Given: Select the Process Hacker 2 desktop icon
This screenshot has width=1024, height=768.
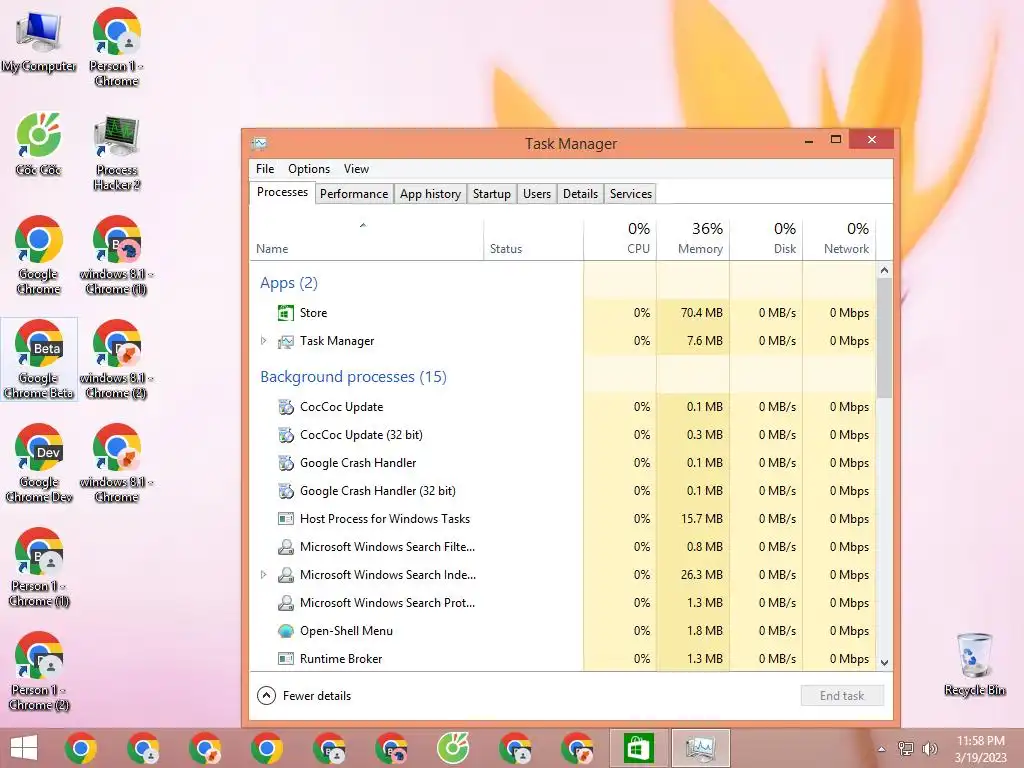Looking at the screenshot, I should tap(116, 153).
